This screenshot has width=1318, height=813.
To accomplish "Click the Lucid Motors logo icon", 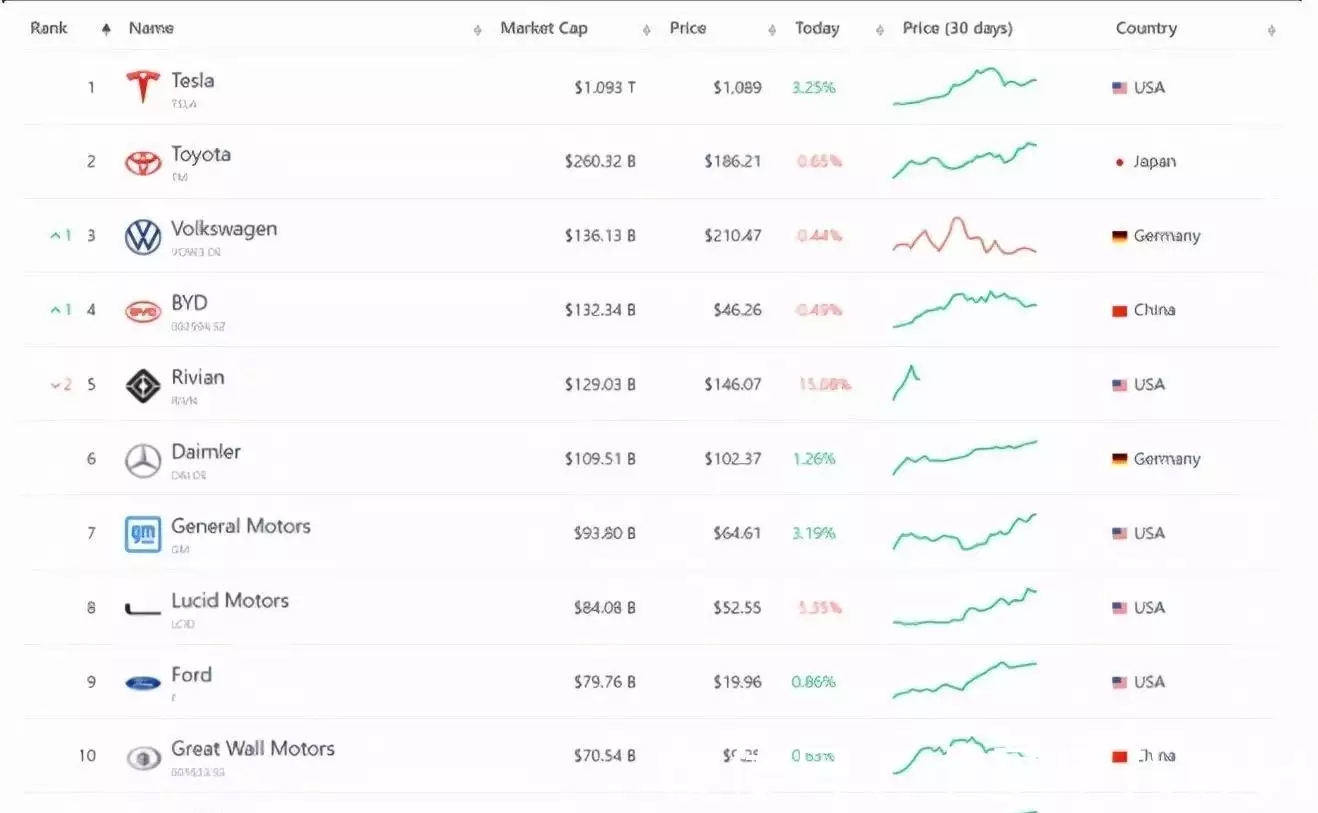I will pyautogui.click(x=143, y=608).
